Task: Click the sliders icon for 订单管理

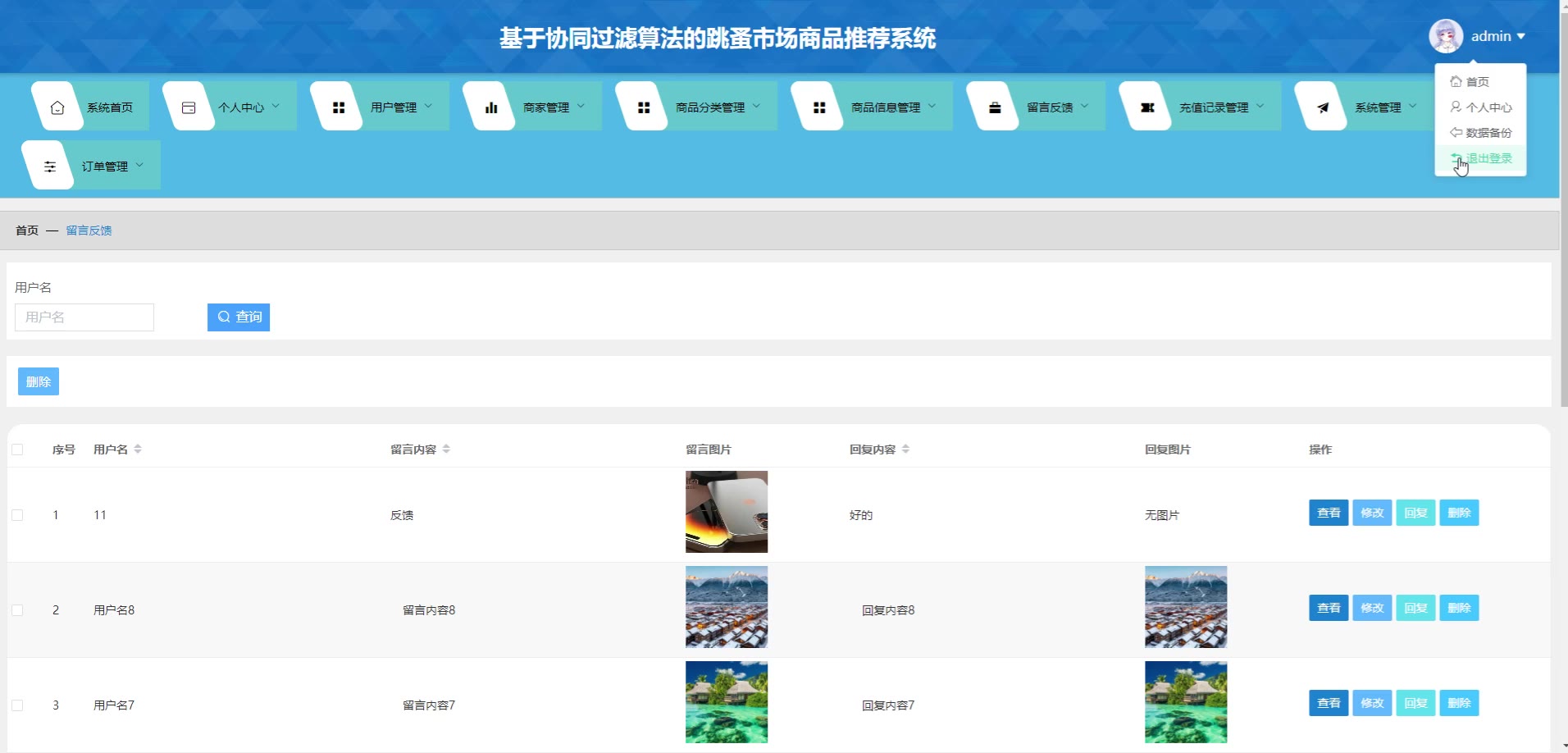Action: (x=50, y=167)
